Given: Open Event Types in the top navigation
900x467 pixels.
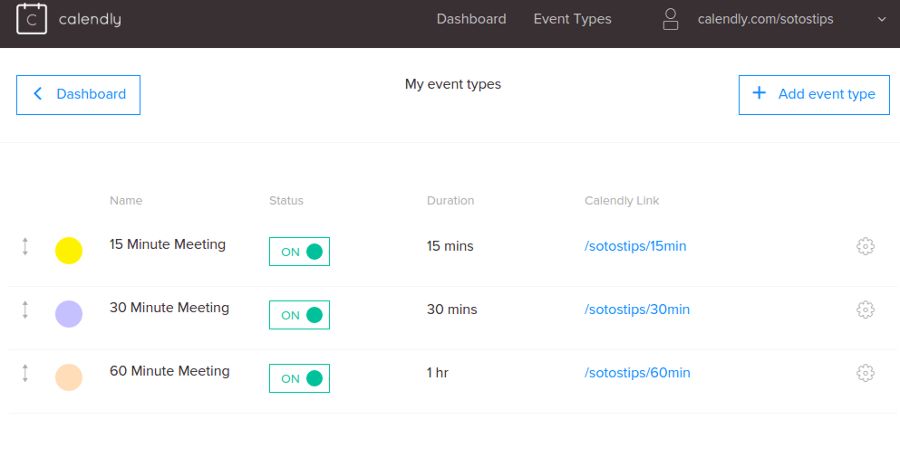Looking at the screenshot, I should click(572, 19).
